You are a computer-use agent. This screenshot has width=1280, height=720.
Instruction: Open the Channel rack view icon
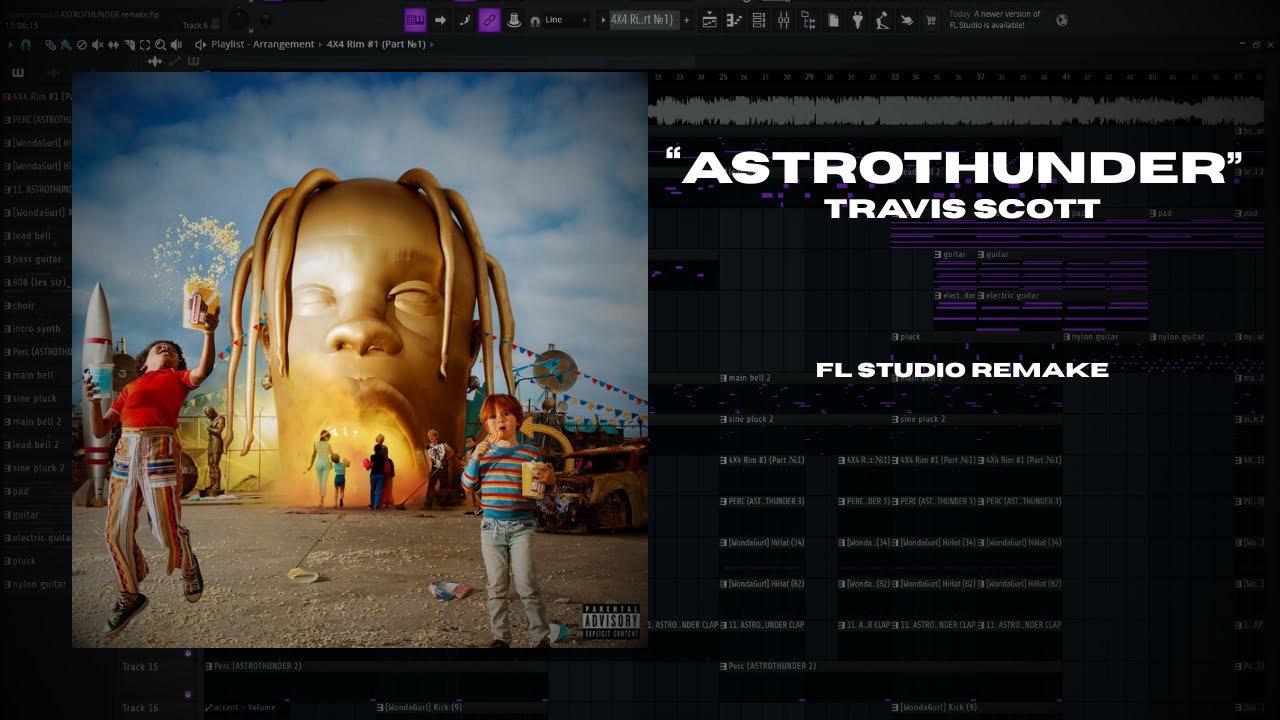tap(759, 20)
